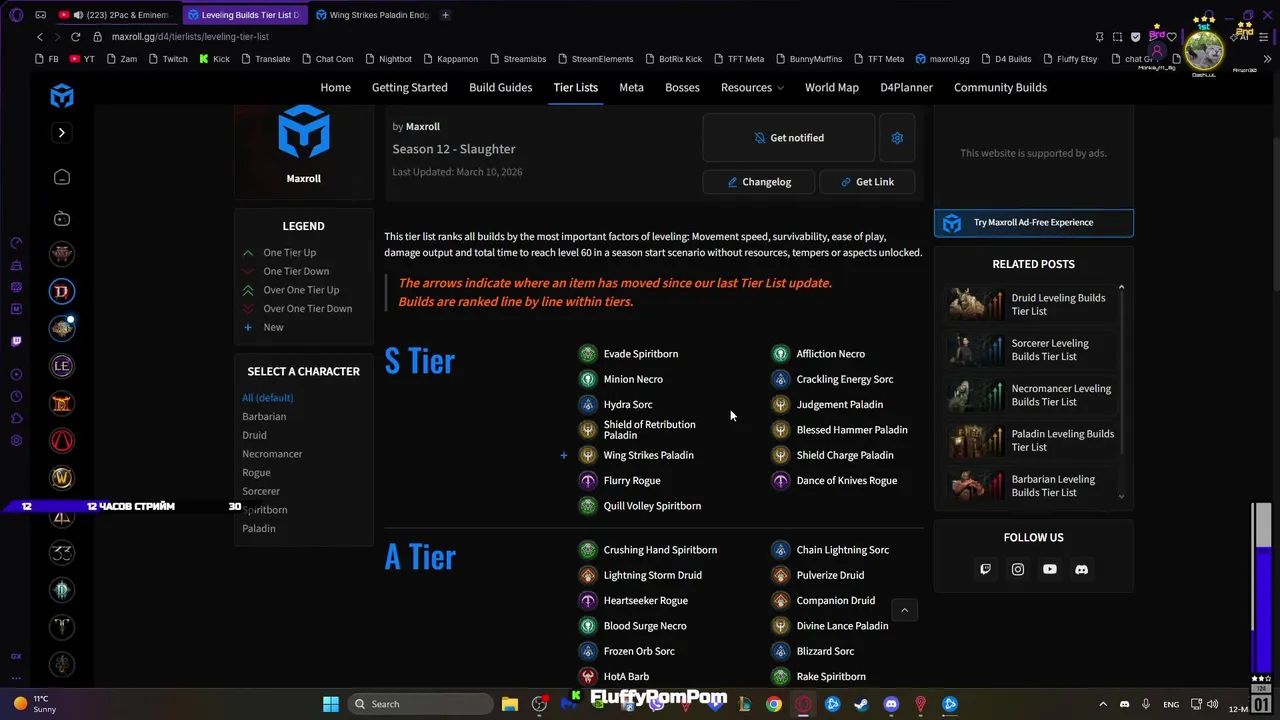
Task: Open the Windows Start menu
Action: click(331, 704)
